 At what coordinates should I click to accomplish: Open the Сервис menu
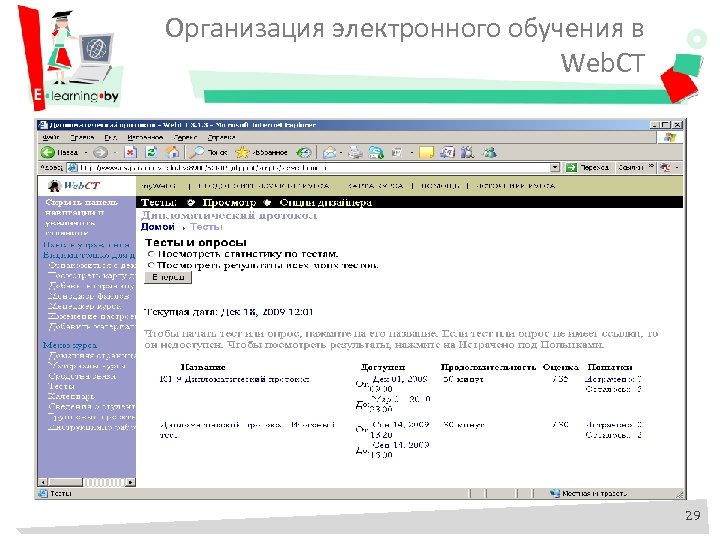tap(186, 137)
